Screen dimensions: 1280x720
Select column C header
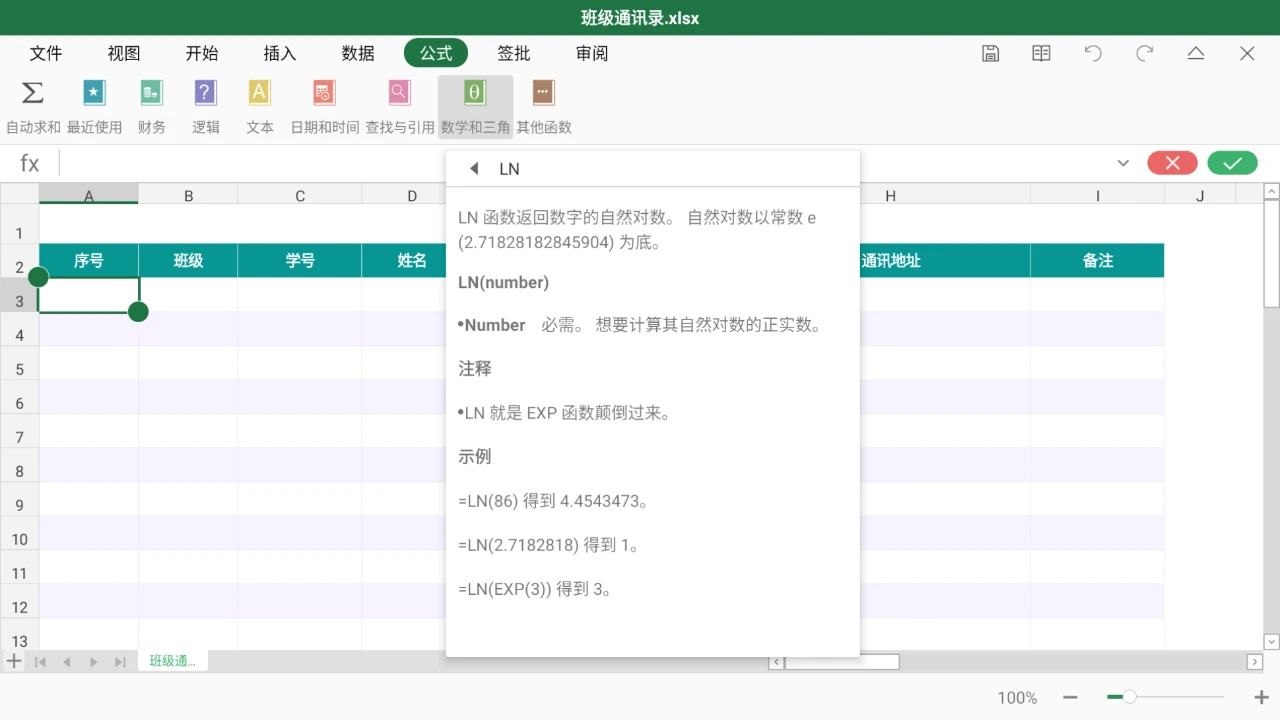click(300, 196)
